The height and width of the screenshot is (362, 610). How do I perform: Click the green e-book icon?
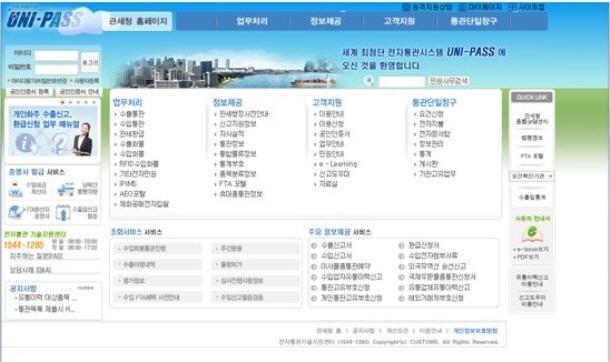coord(532,233)
